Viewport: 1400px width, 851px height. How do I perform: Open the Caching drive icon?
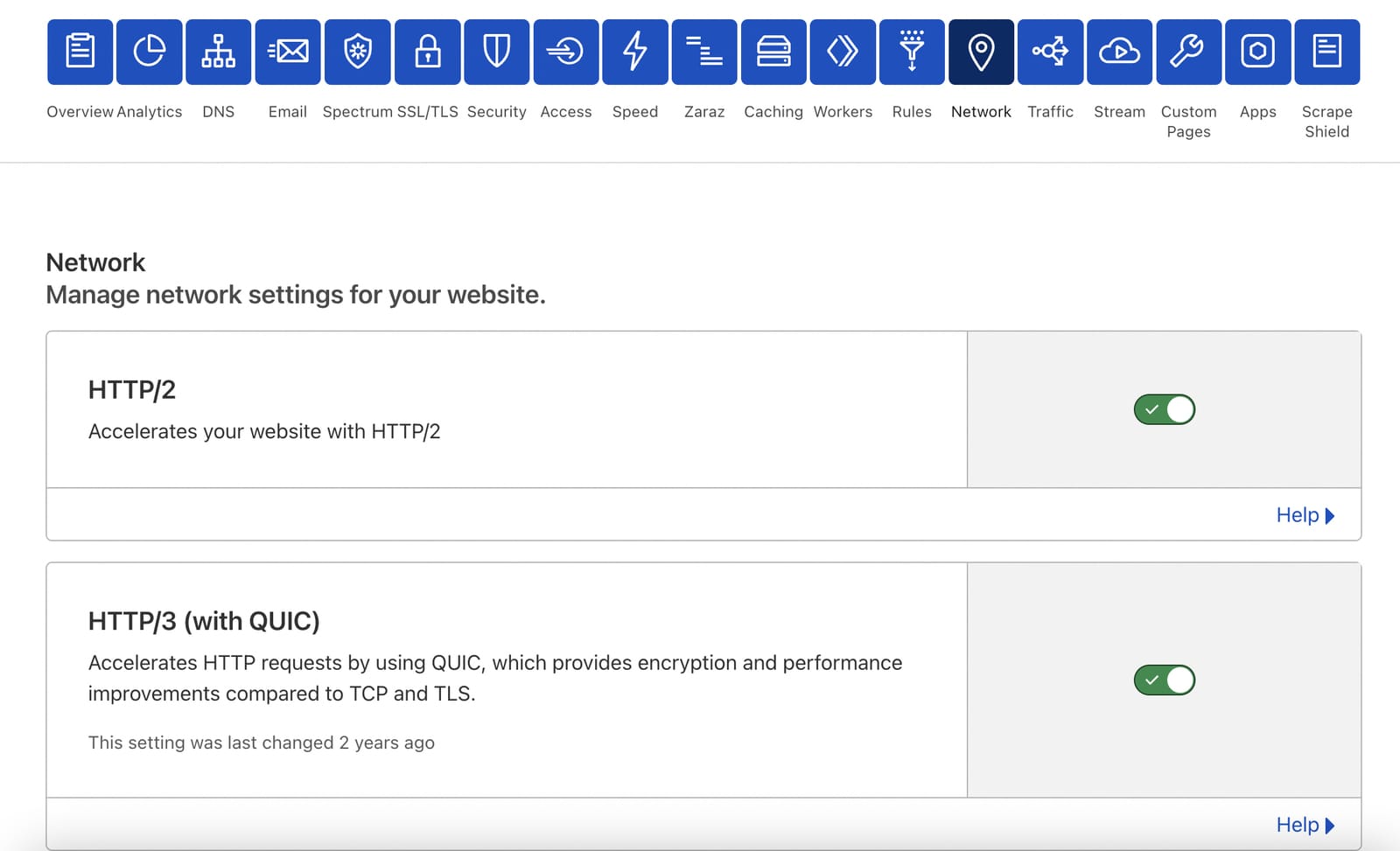[773, 52]
